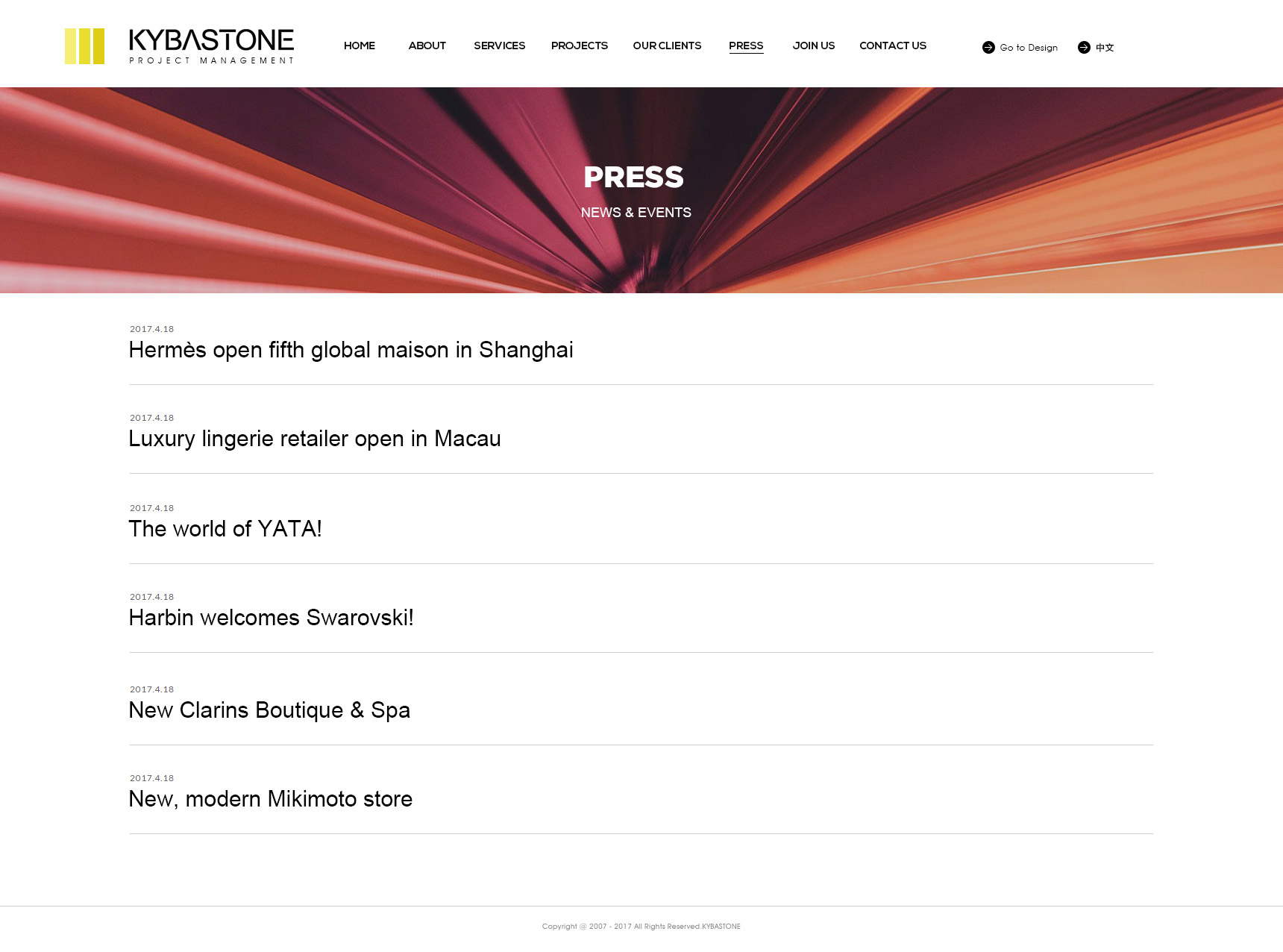Open New Clarins Boutique & Spa article
Image resolution: width=1283 pixels, height=952 pixels.
point(269,710)
